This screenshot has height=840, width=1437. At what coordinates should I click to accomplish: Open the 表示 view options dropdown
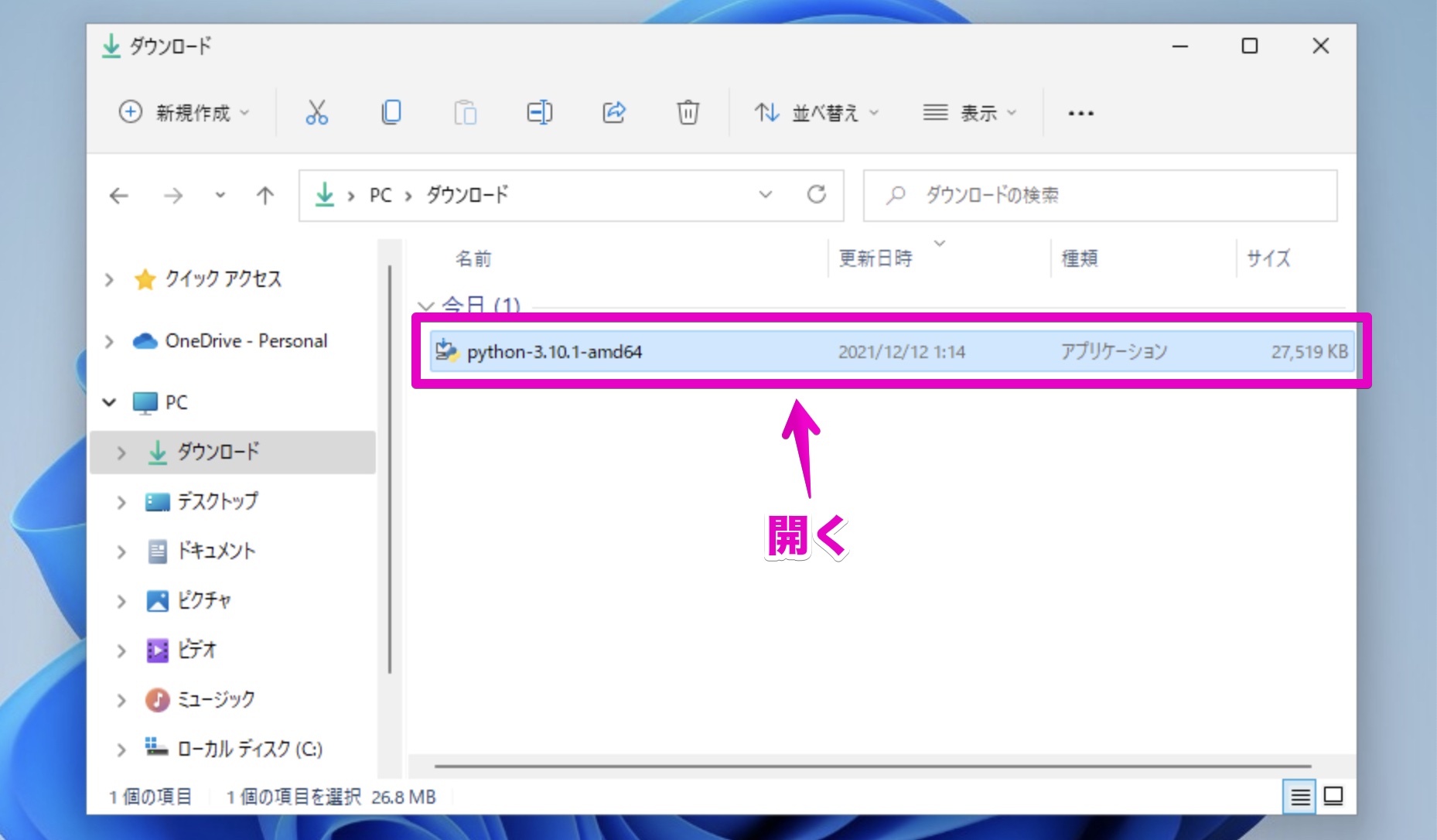pyautogui.click(x=969, y=112)
